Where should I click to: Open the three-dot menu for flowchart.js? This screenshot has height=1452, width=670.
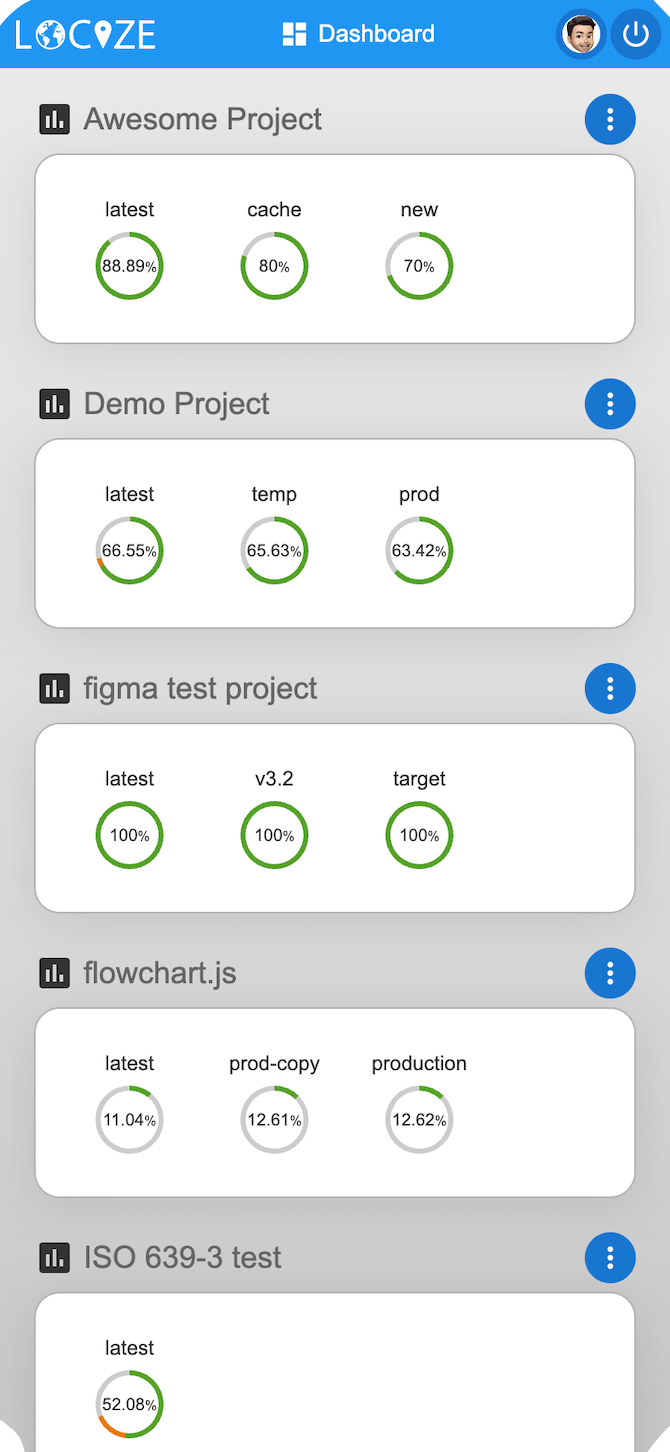pos(610,972)
